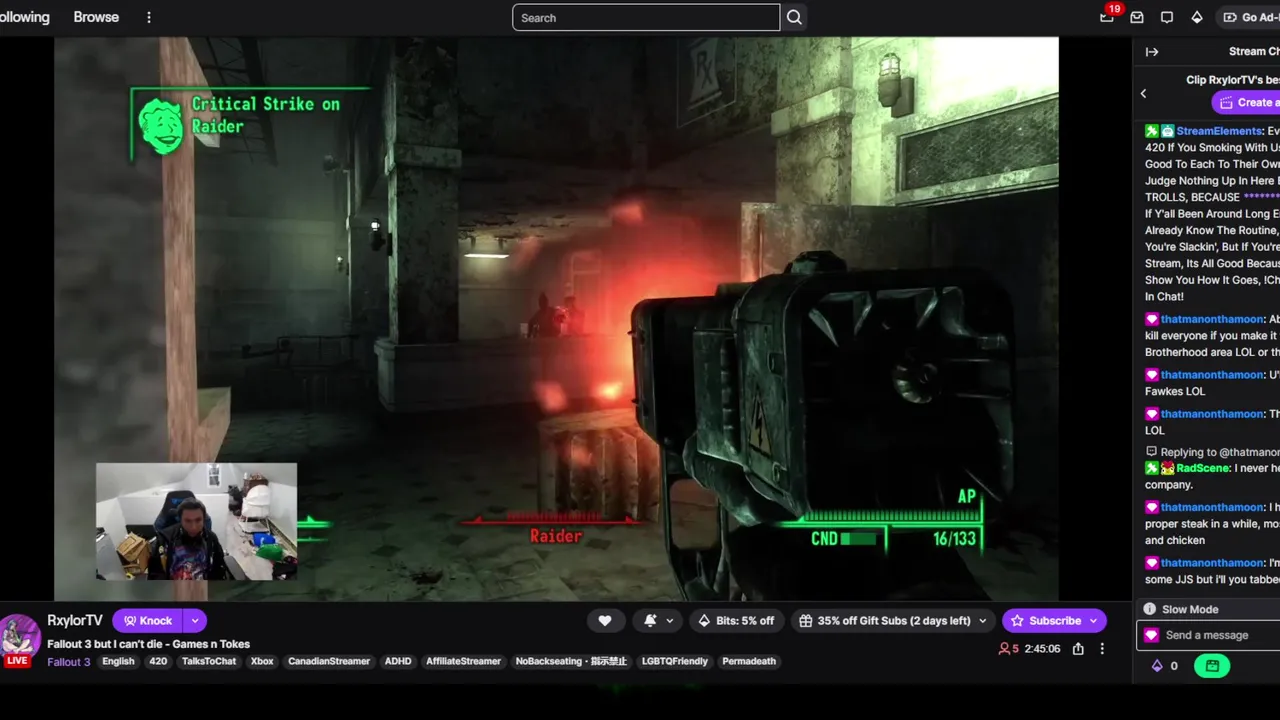1280x720 pixels.
Task: Click into the top Search field
Action: pyautogui.click(x=646, y=17)
